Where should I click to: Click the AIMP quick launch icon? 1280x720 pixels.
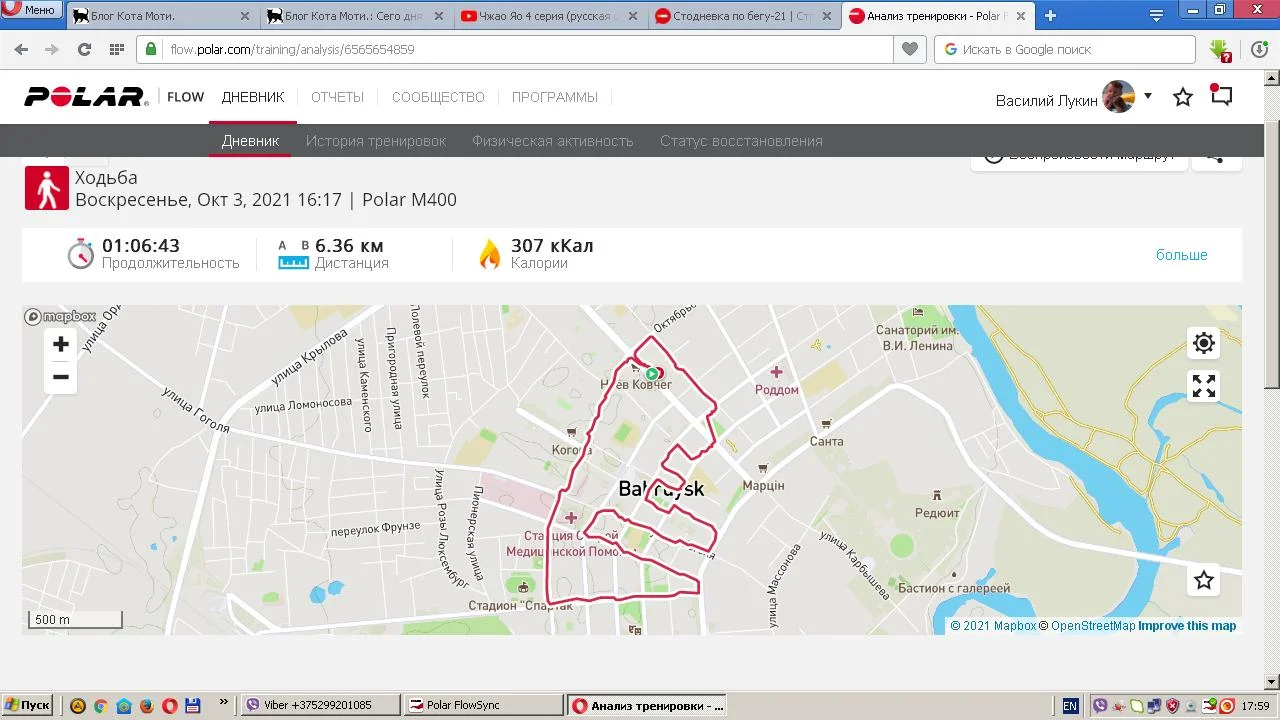pyautogui.click(x=77, y=705)
